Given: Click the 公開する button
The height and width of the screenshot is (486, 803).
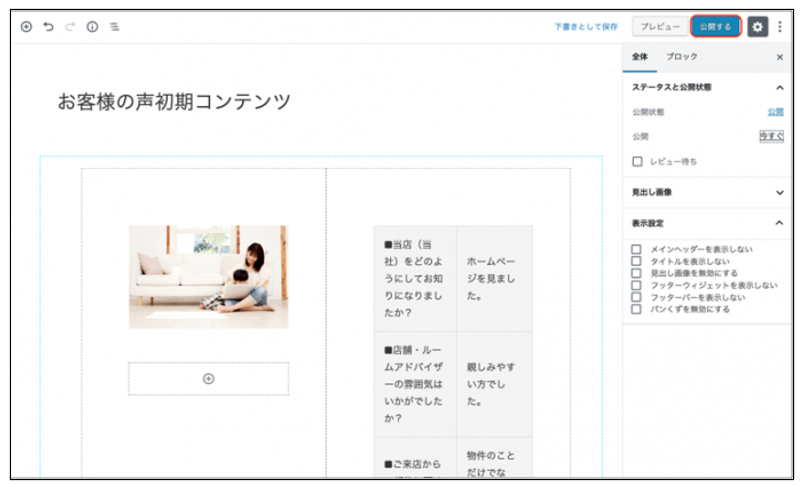Looking at the screenshot, I should tap(715, 27).
